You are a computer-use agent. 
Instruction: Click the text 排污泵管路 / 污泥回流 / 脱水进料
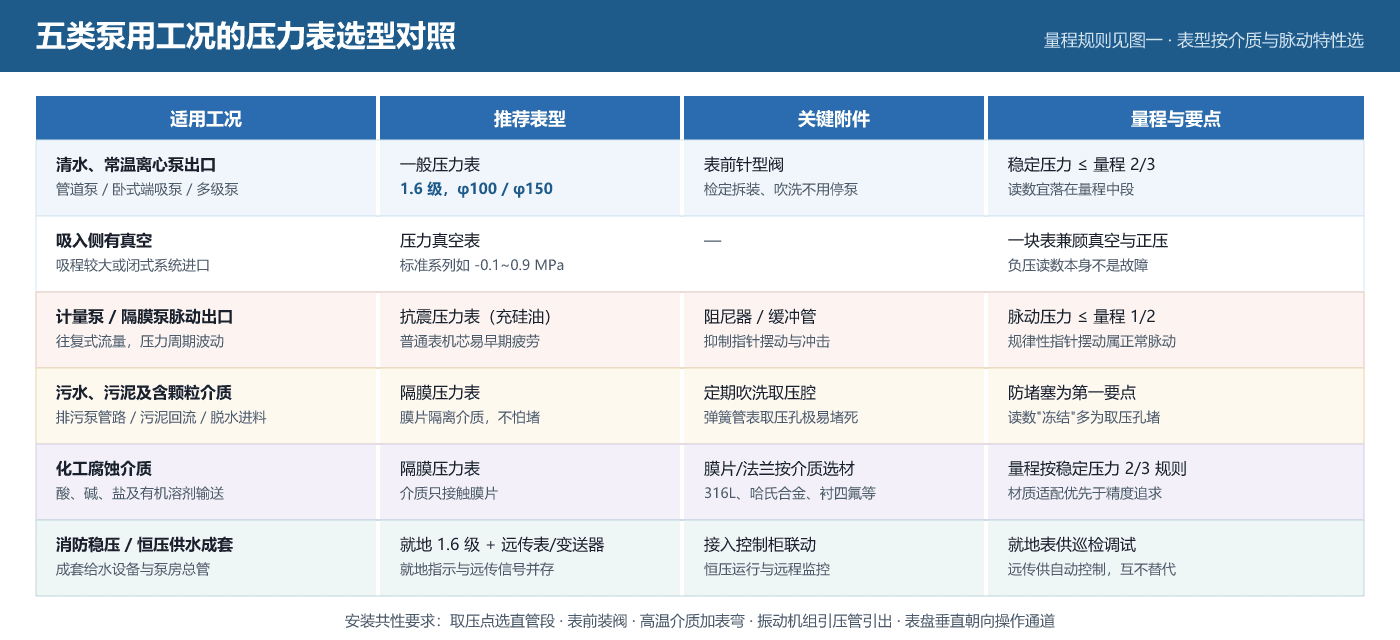[161, 417]
